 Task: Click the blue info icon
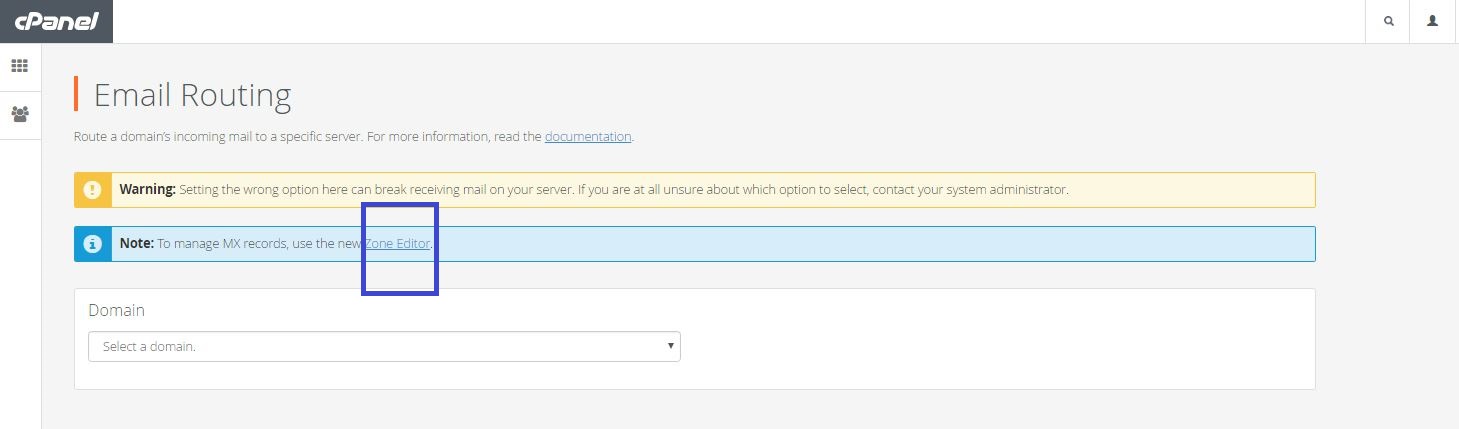(92, 244)
